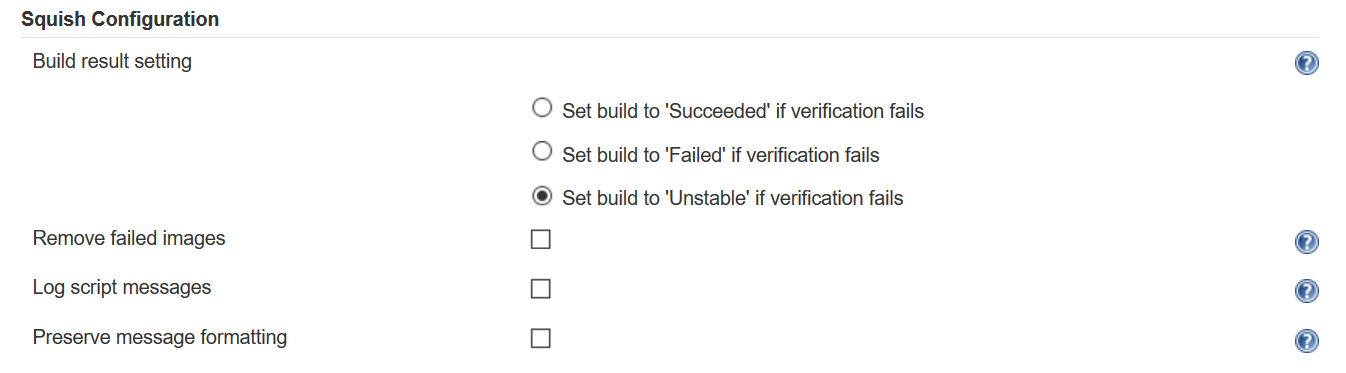The width and height of the screenshot is (1346, 373).
Task: Open help for Build result setting
Action: pyautogui.click(x=1306, y=64)
